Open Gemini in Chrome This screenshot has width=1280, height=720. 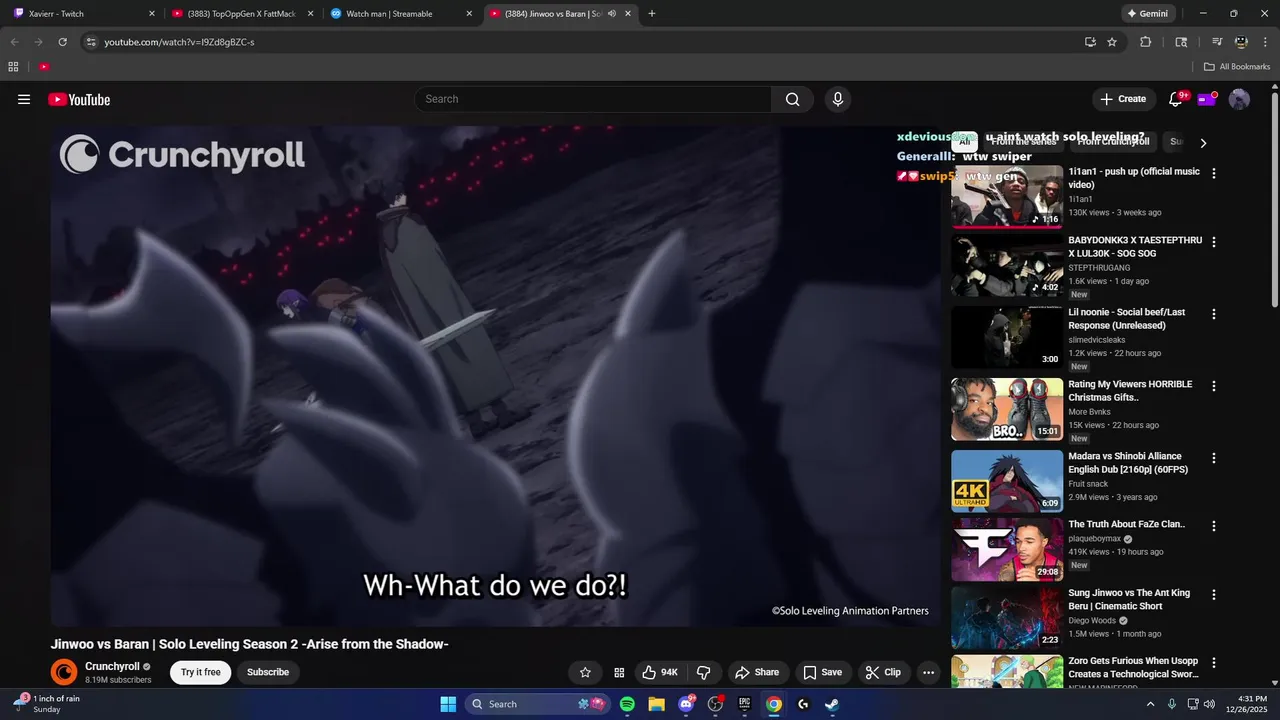(1147, 14)
